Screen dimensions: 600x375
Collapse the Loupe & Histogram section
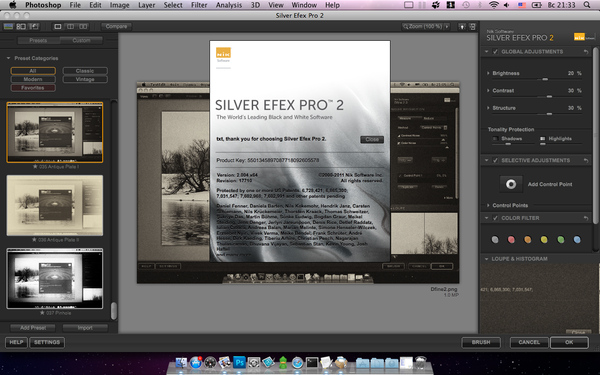pos(486,259)
